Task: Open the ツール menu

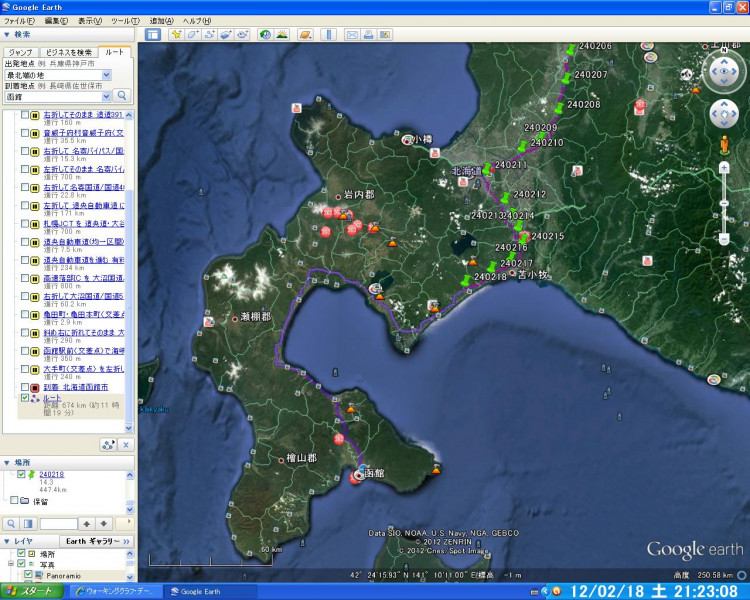Action: (x=125, y=21)
